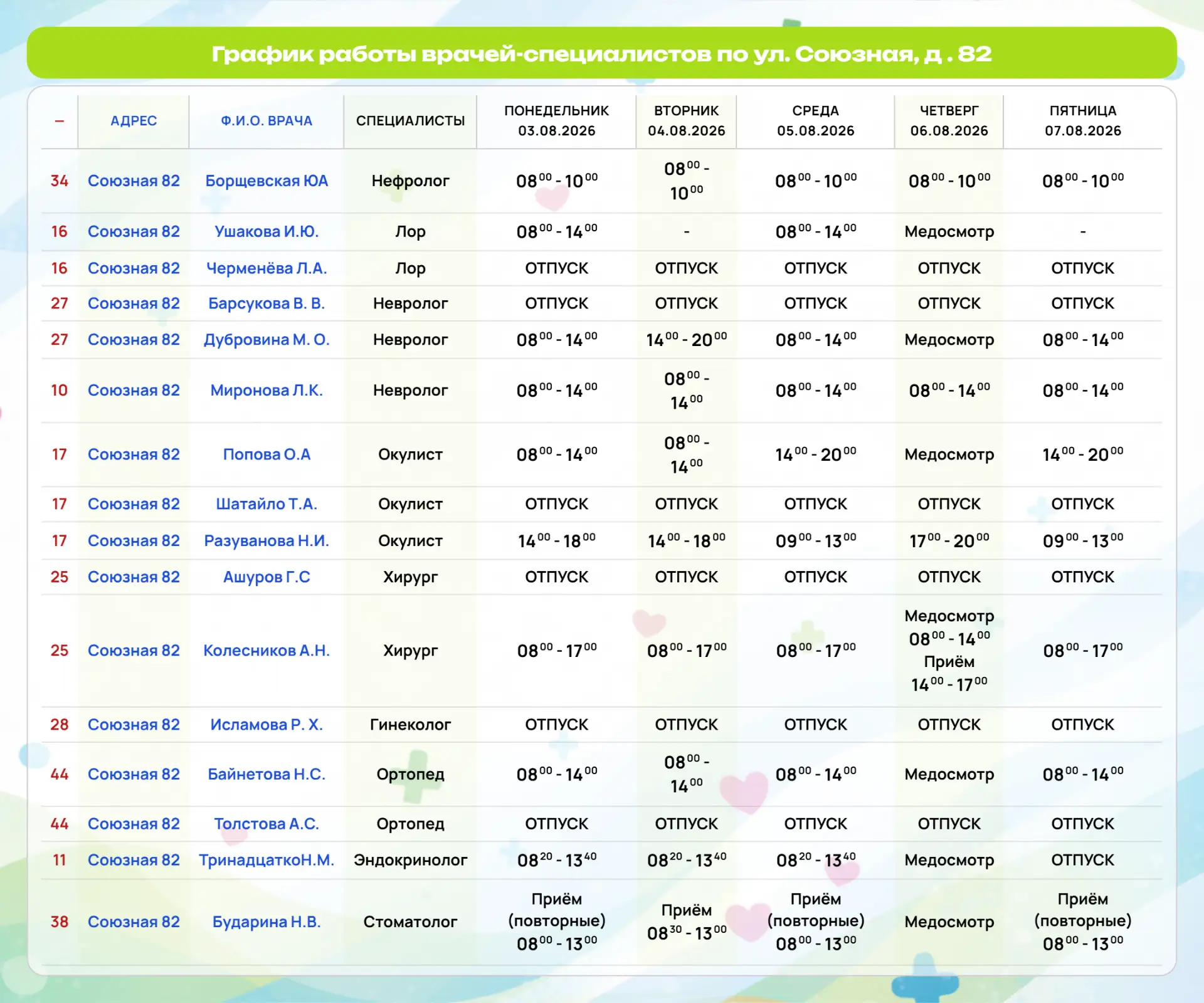
Task: Click "Союзная 82" address in Борщевская ЮА row
Action: tap(134, 181)
